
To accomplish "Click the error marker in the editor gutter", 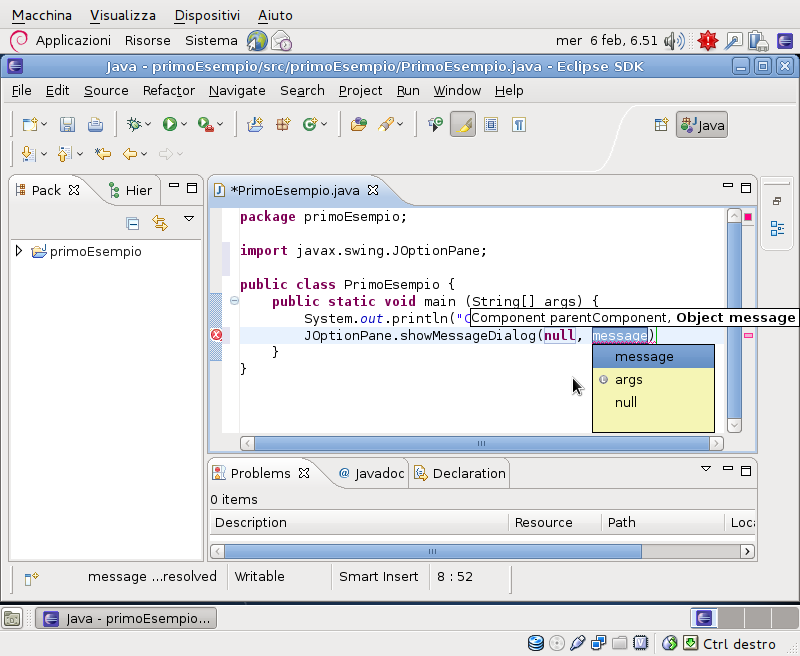I will tap(217, 335).
